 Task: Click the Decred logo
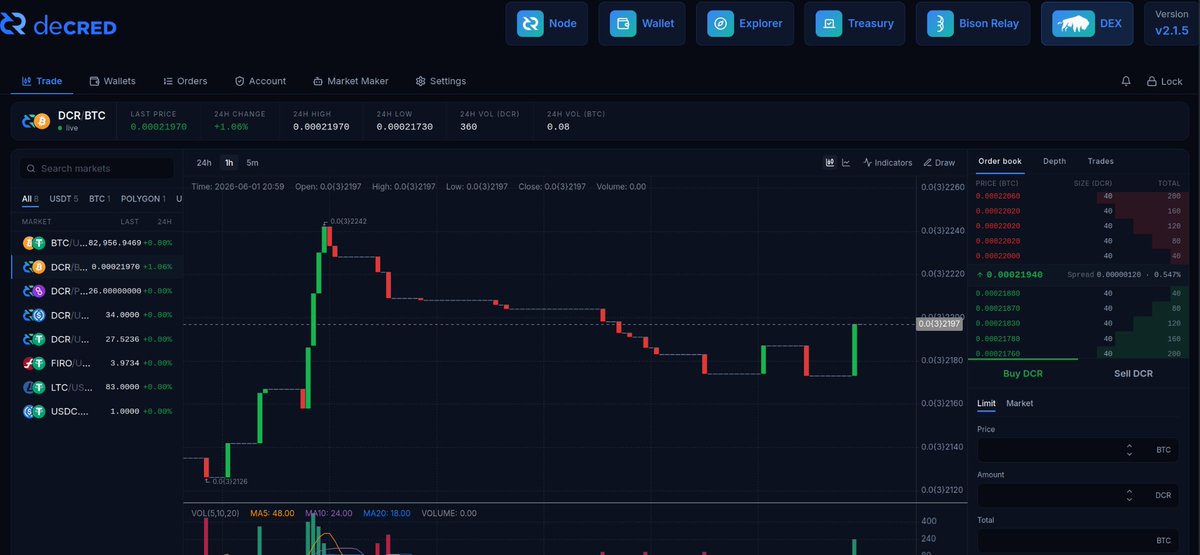coord(58,24)
